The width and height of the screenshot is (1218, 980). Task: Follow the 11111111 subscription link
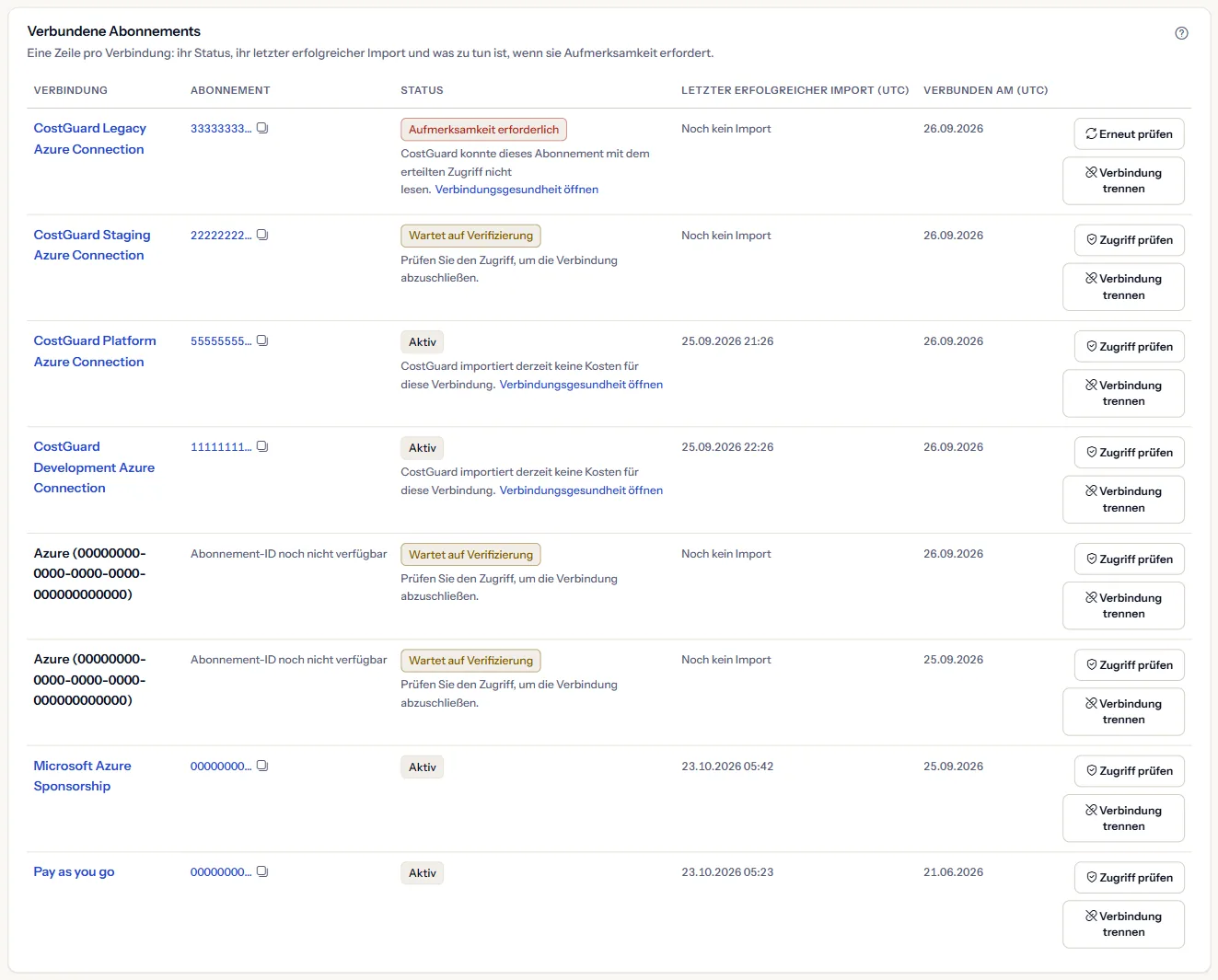point(221,446)
